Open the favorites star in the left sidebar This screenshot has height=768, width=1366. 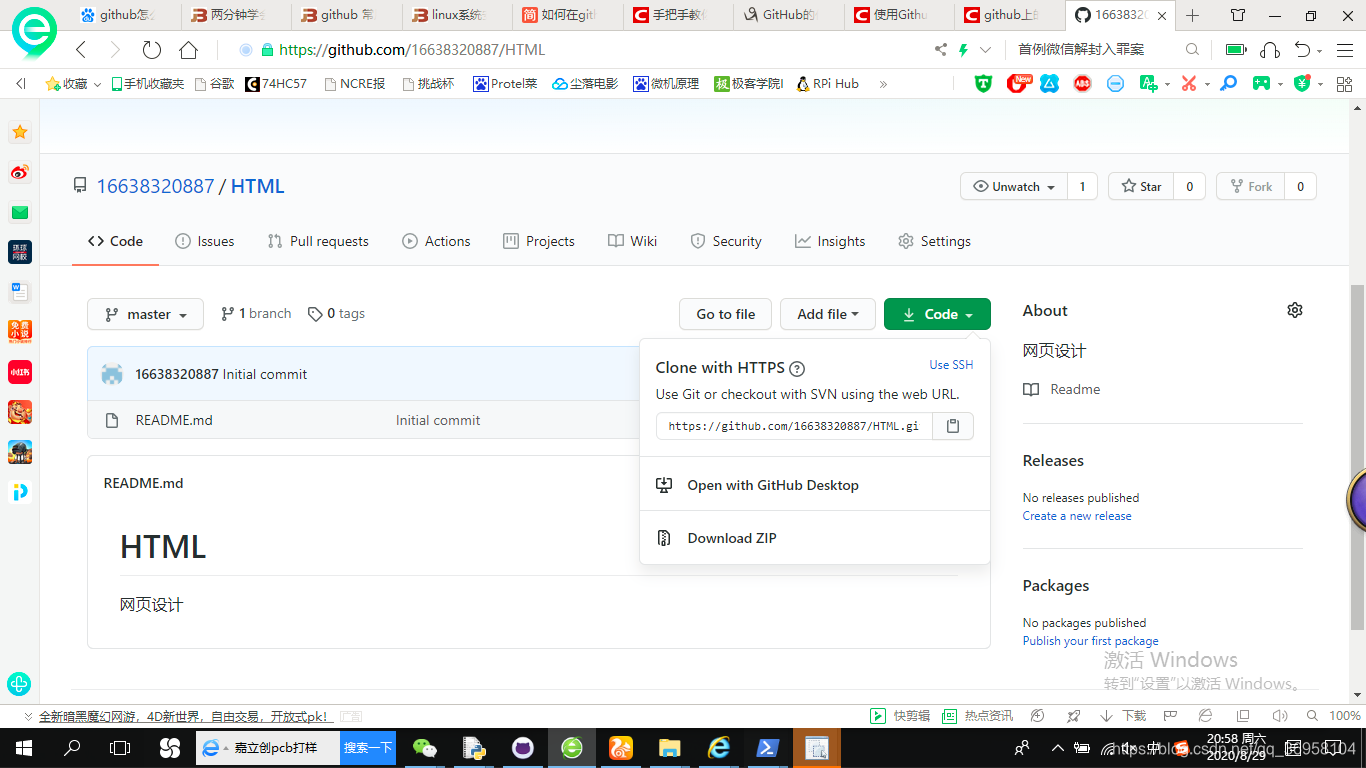[19, 132]
